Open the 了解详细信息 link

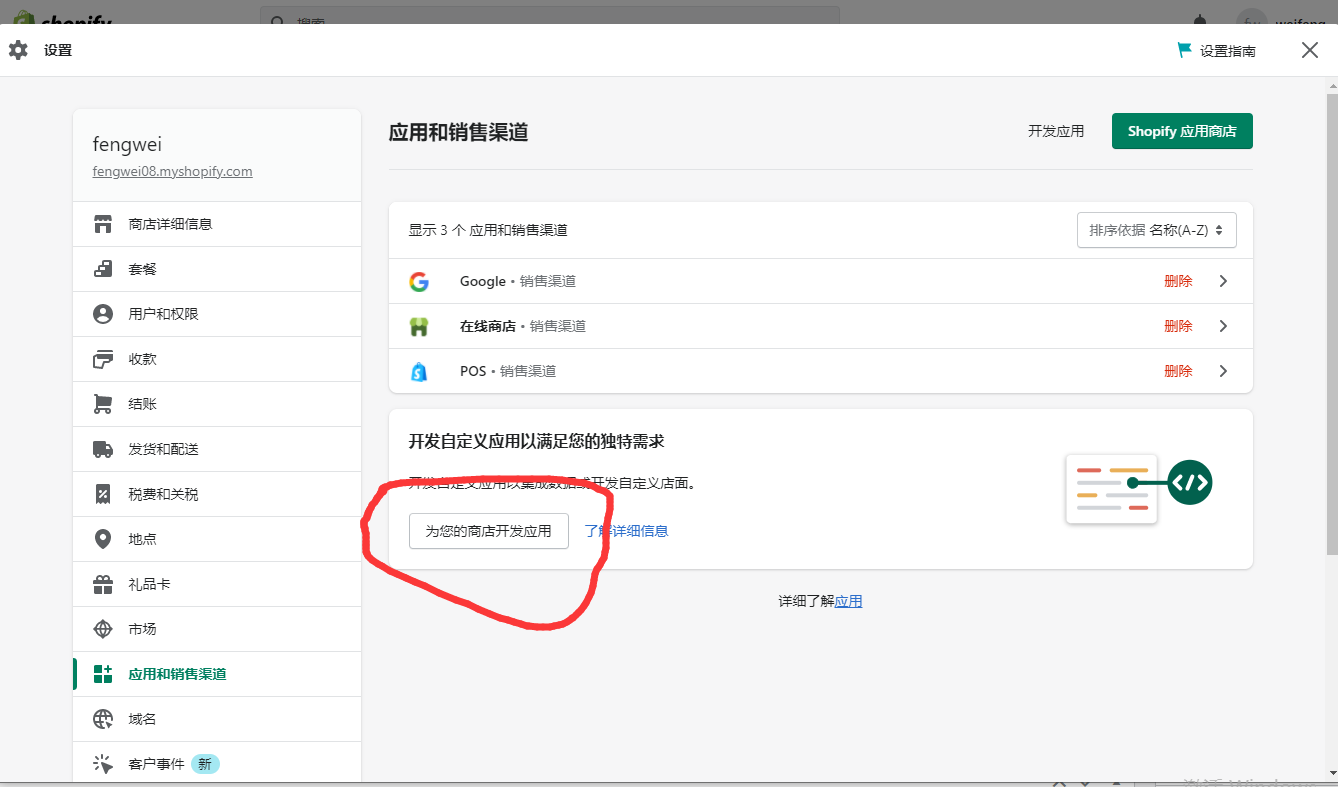click(627, 531)
